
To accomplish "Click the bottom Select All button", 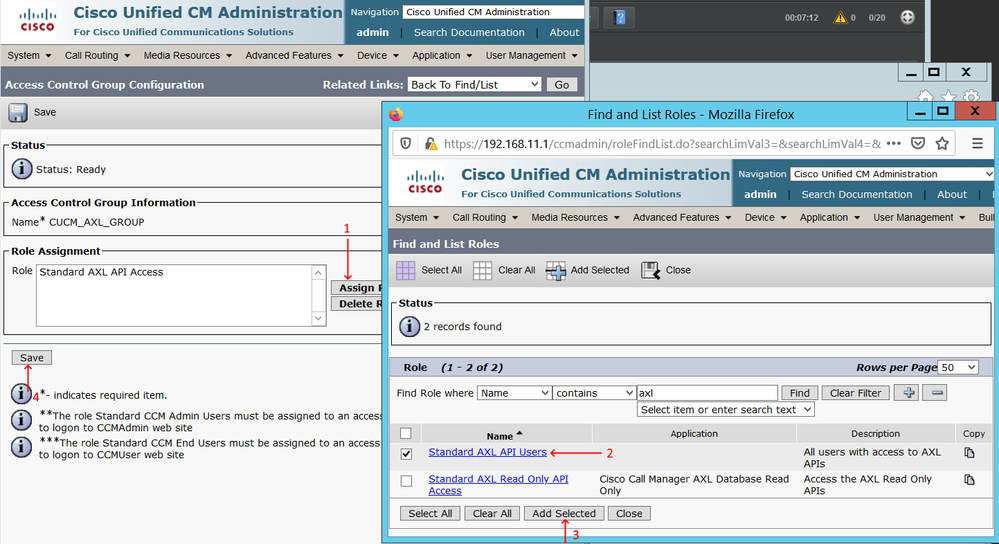I will (430, 513).
